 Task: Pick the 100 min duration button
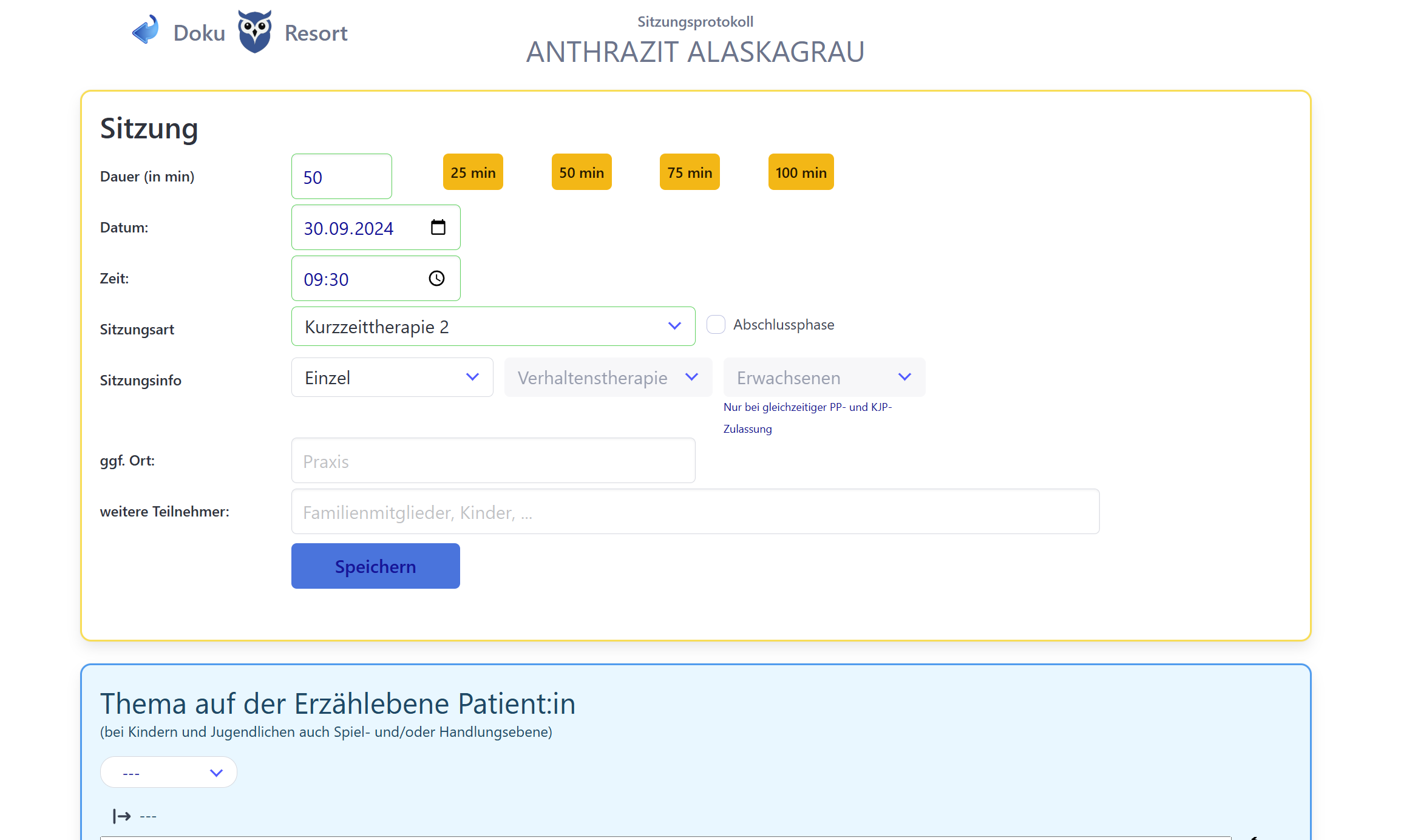[801, 172]
